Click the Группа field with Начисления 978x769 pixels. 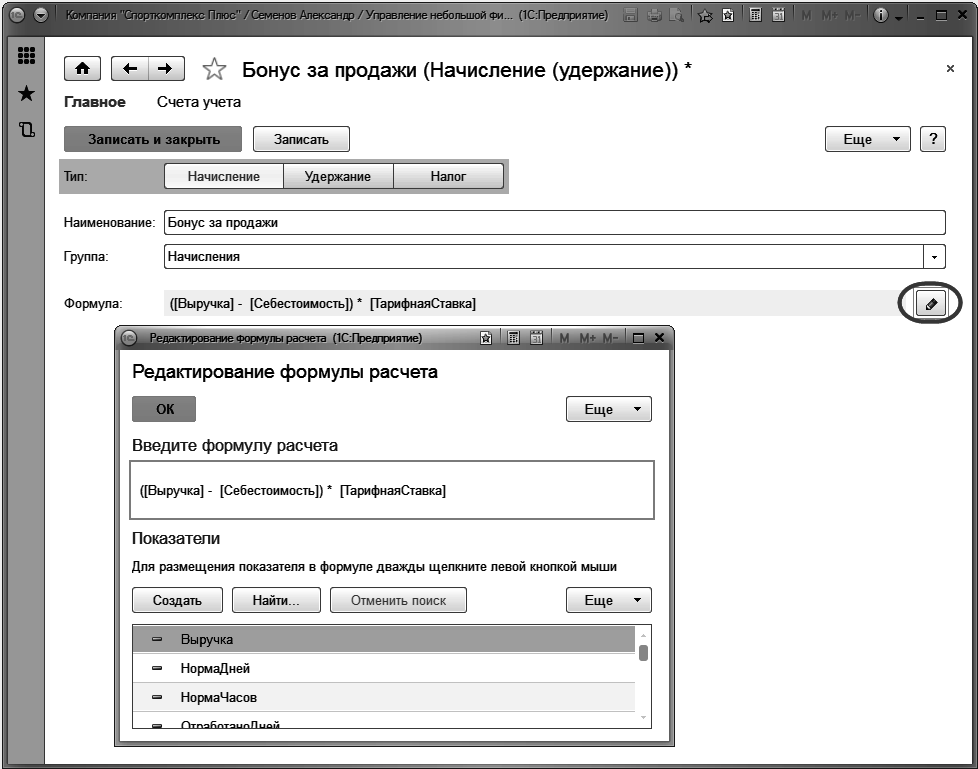[x=544, y=256]
